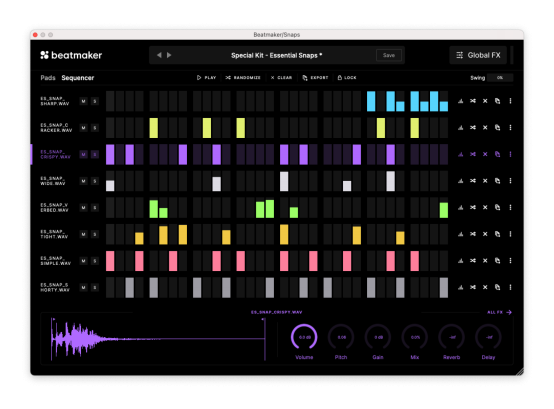Randomize the ES_SNAP_SHORTY row pattern

click(473, 287)
